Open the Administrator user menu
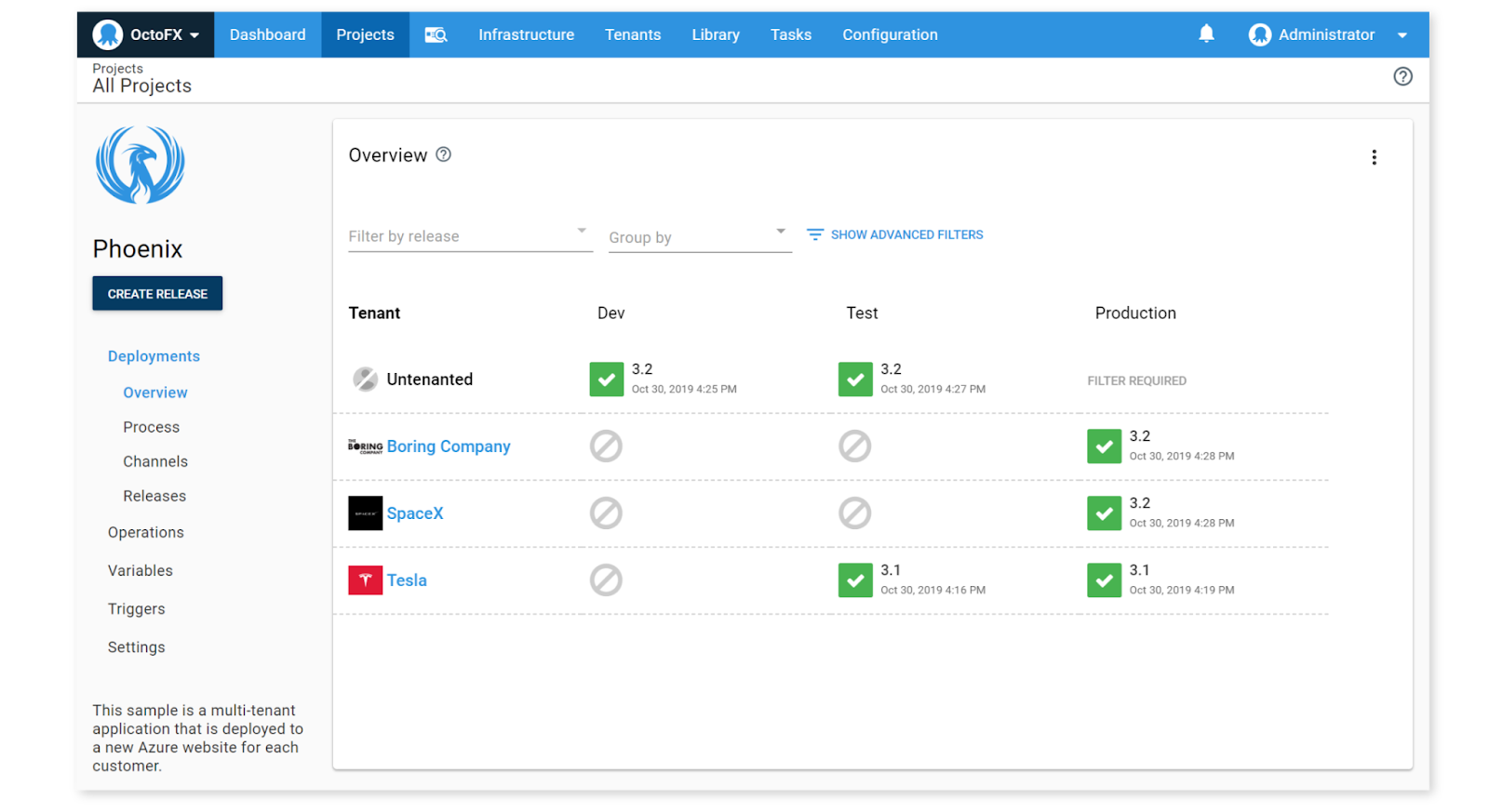This screenshot has width=1489, height=812. click(x=1327, y=34)
